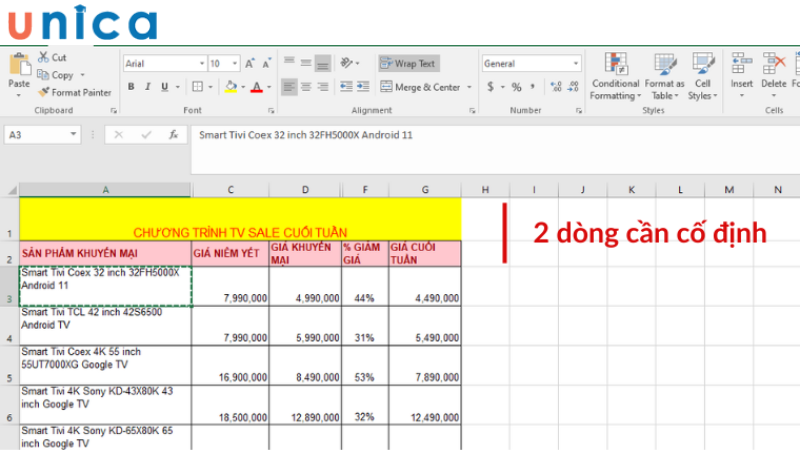Toggle Wrap Text button
The width and height of the screenshot is (800, 450).
[409, 63]
